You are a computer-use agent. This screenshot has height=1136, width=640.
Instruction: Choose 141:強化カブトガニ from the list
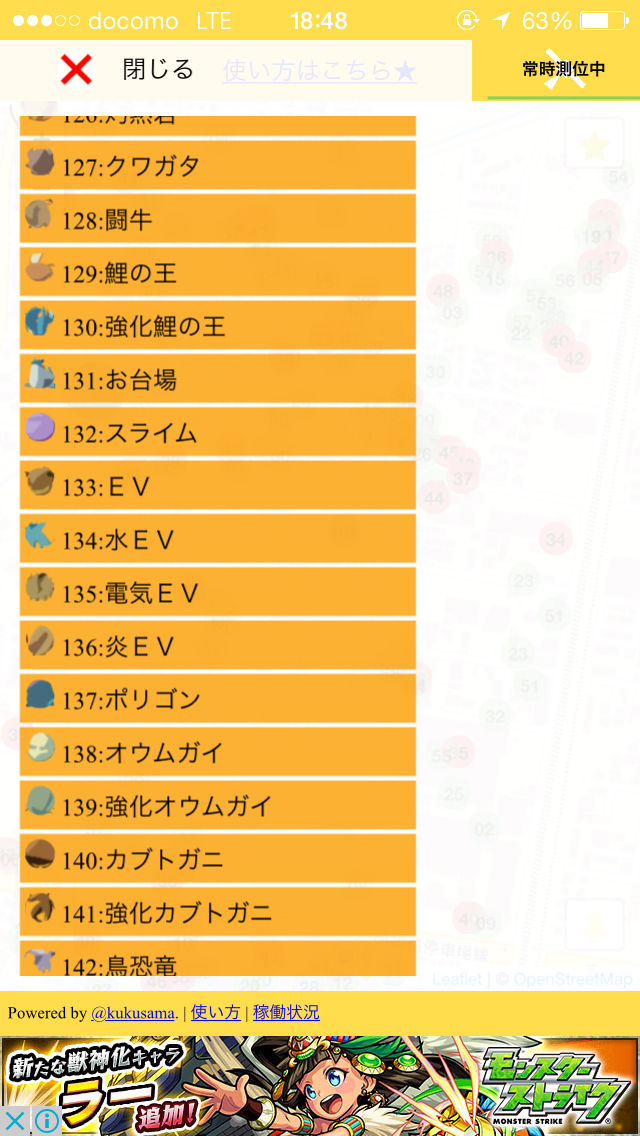coord(217,912)
